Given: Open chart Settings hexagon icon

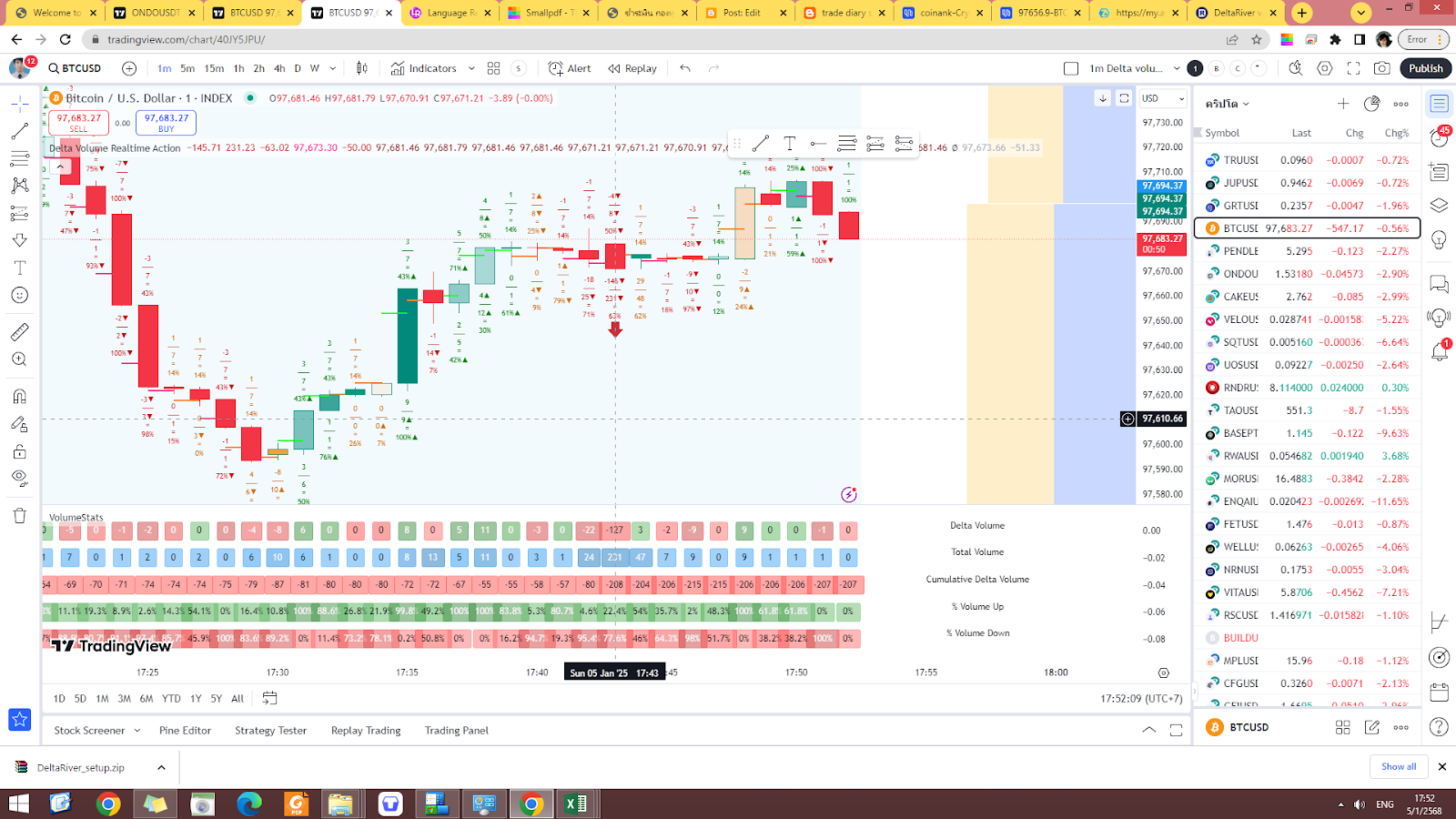Looking at the screenshot, I should tap(1325, 68).
